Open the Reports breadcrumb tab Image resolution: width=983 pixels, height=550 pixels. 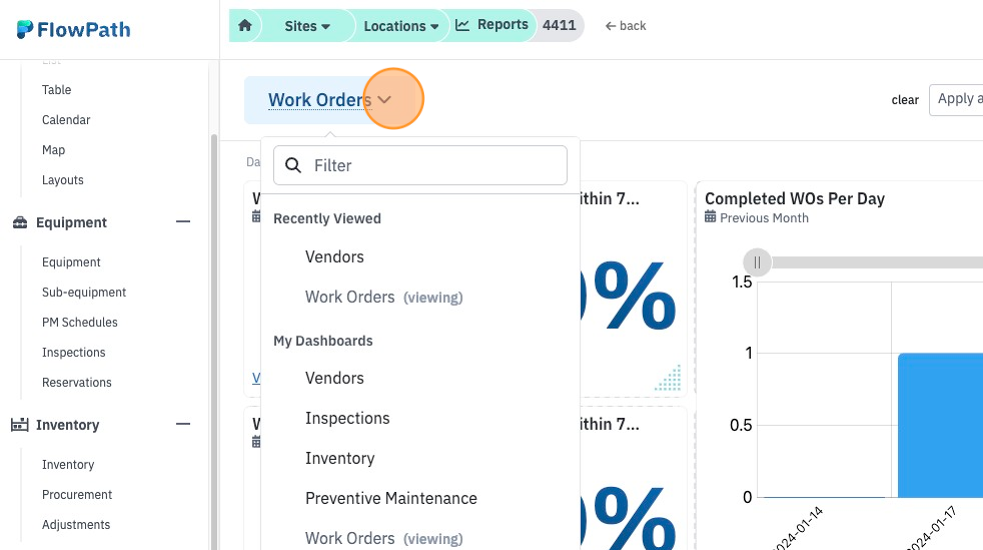pos(492,25)
